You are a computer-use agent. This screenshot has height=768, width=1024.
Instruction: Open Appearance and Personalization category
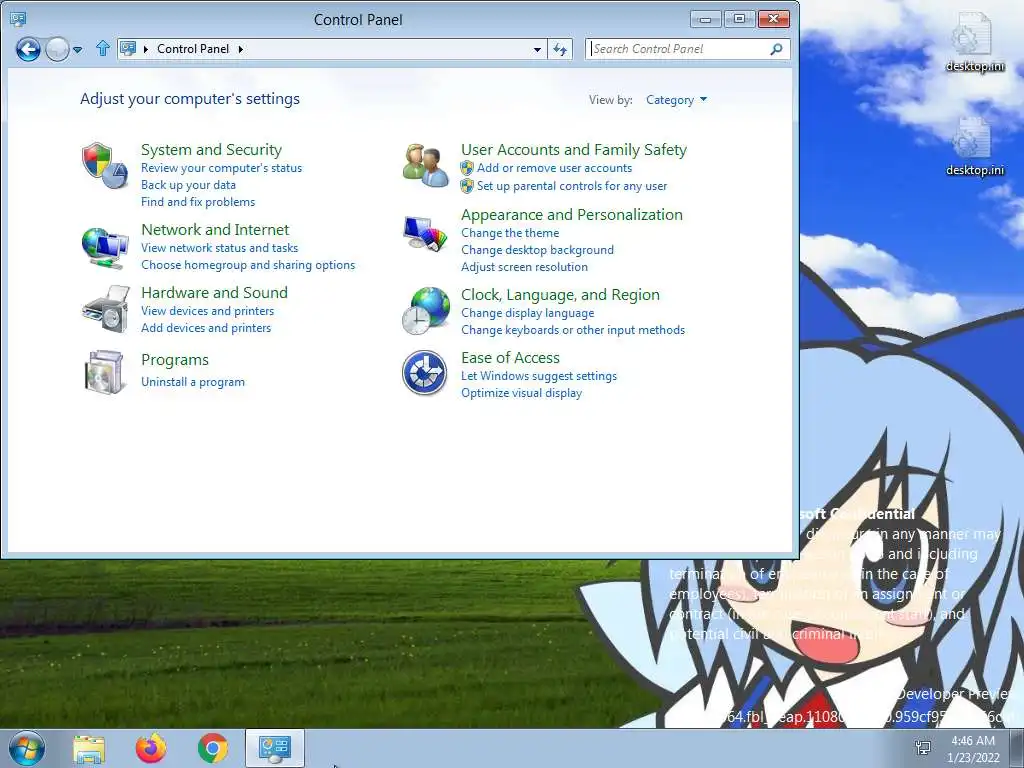[x=572, y=215]
